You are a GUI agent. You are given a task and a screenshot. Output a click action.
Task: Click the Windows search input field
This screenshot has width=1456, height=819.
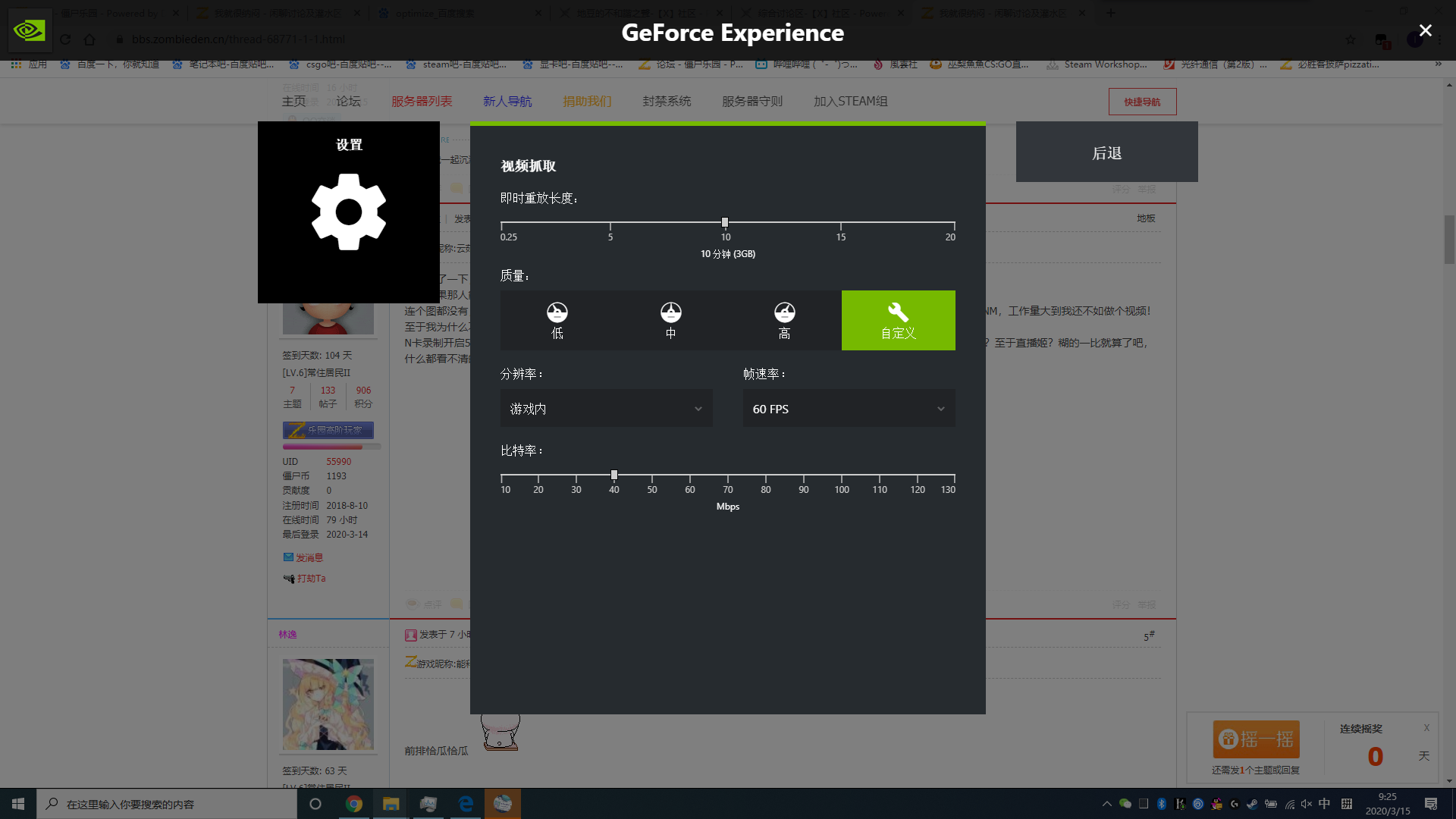[167, 803]
